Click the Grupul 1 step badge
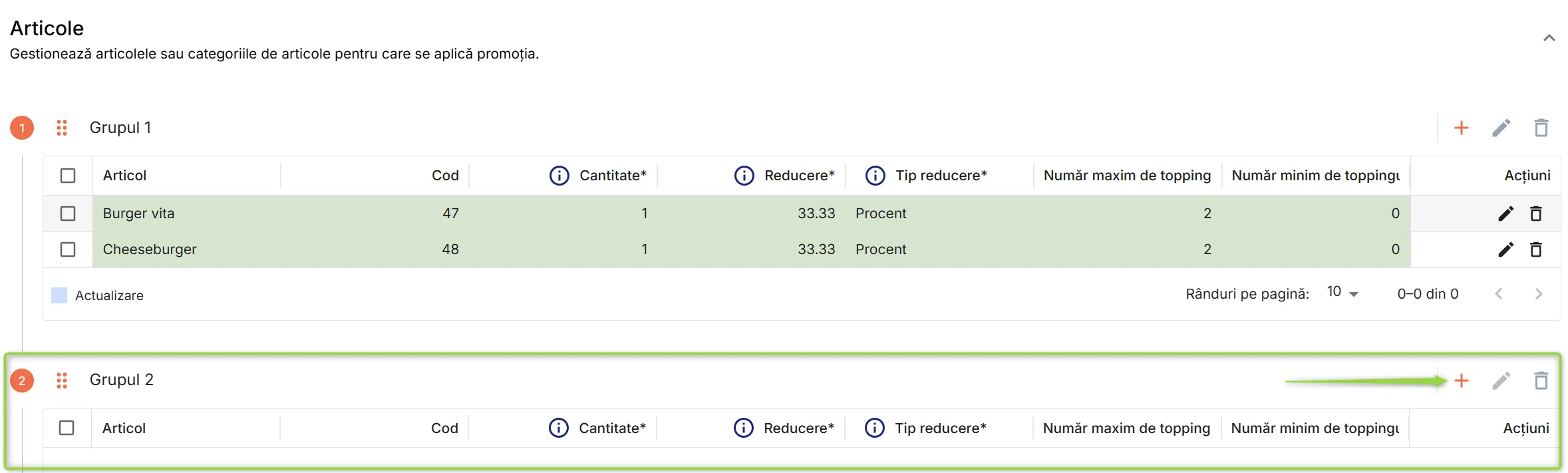The width and height of the screenshot is (1568, 473). coord(22,128)
